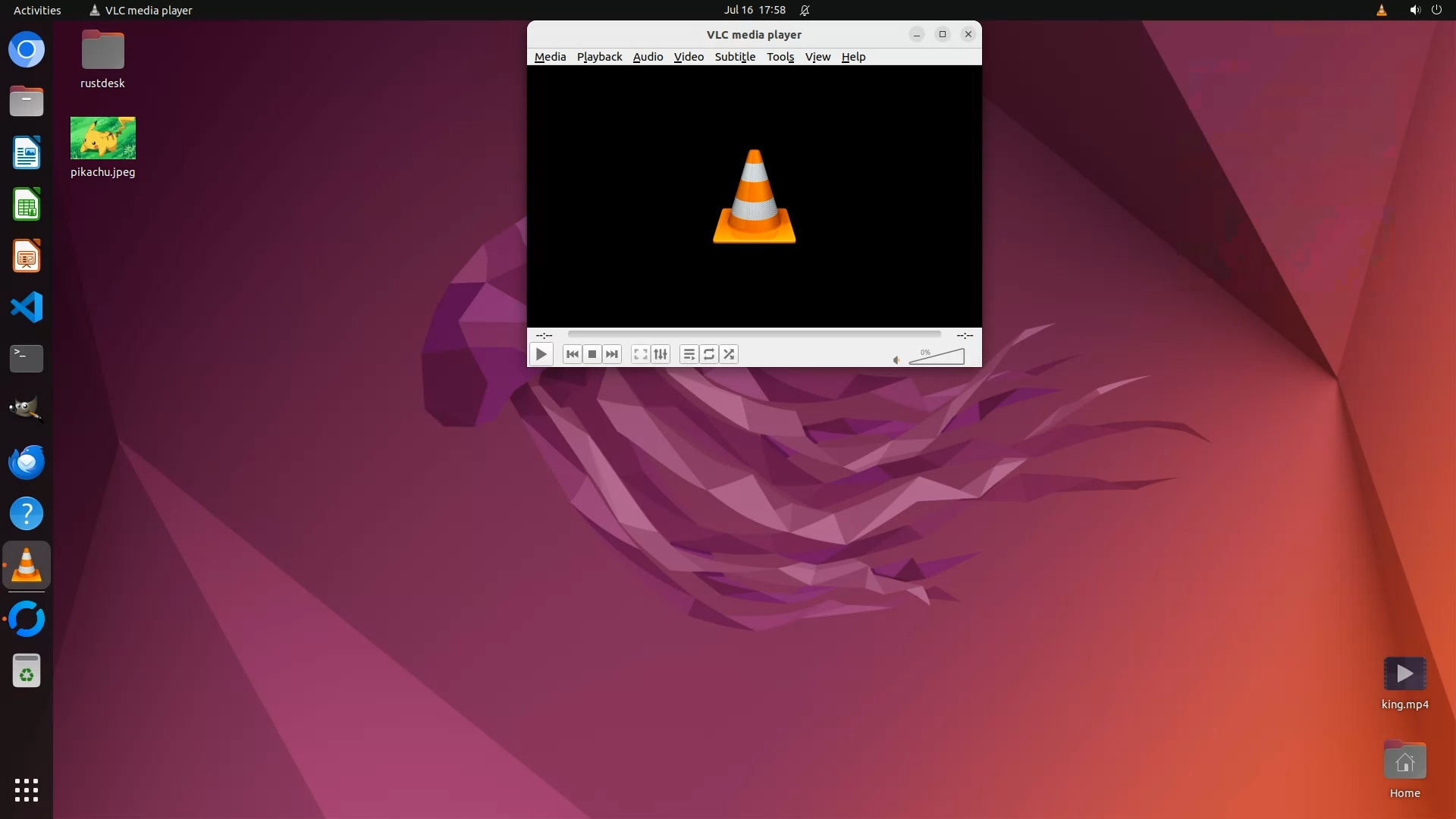Mute audio via the speaker icon
The image size is (1456, 819).
[896, 360]
